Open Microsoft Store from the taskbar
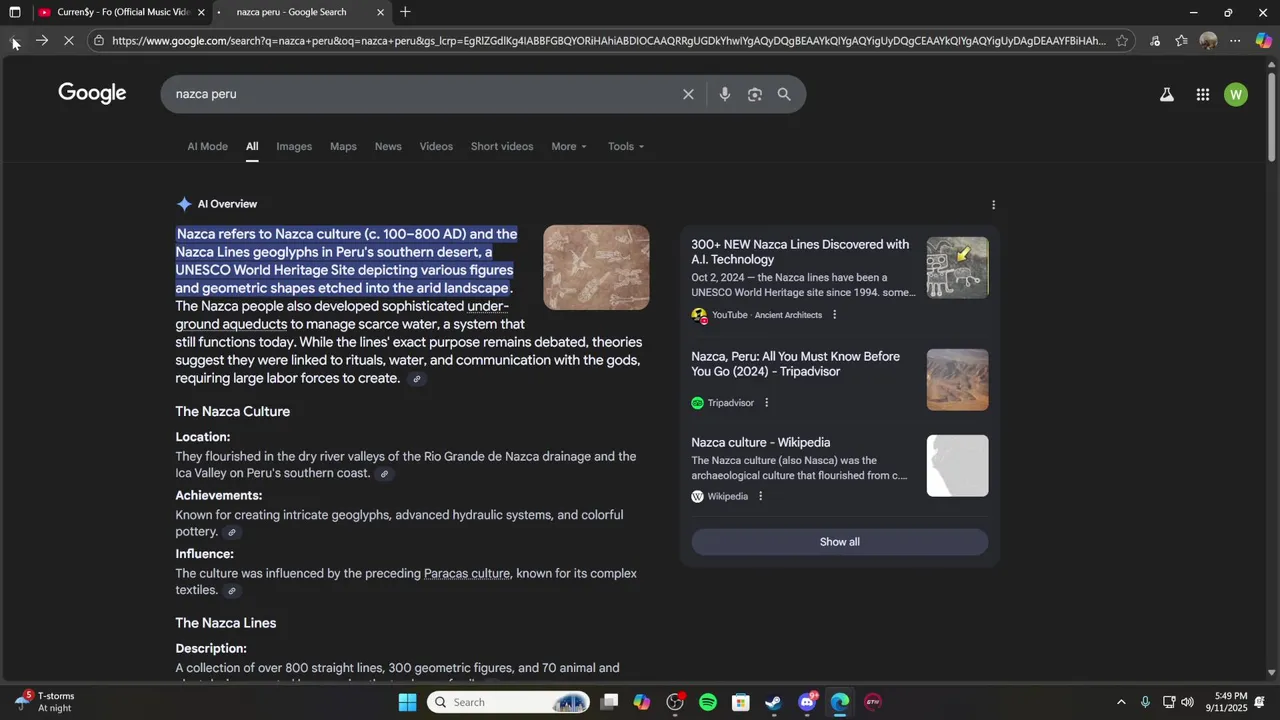The width and height of the screenshot is (1280, 720). tap(741, 702)
